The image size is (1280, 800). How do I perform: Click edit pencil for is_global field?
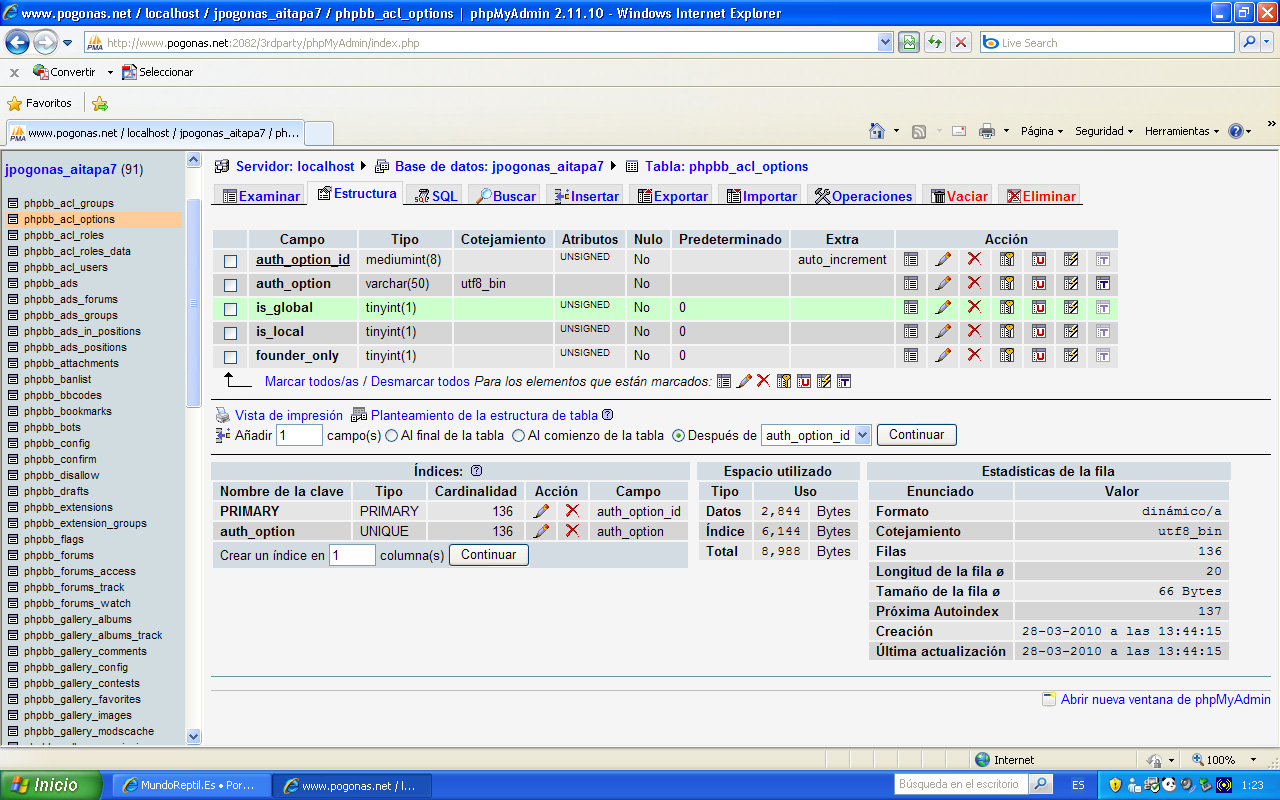point(943,307)
